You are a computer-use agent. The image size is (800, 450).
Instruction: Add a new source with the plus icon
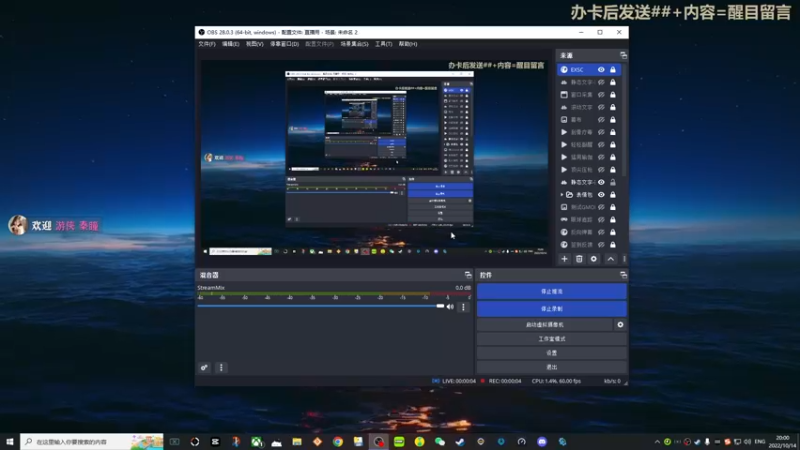click(564, 259)
